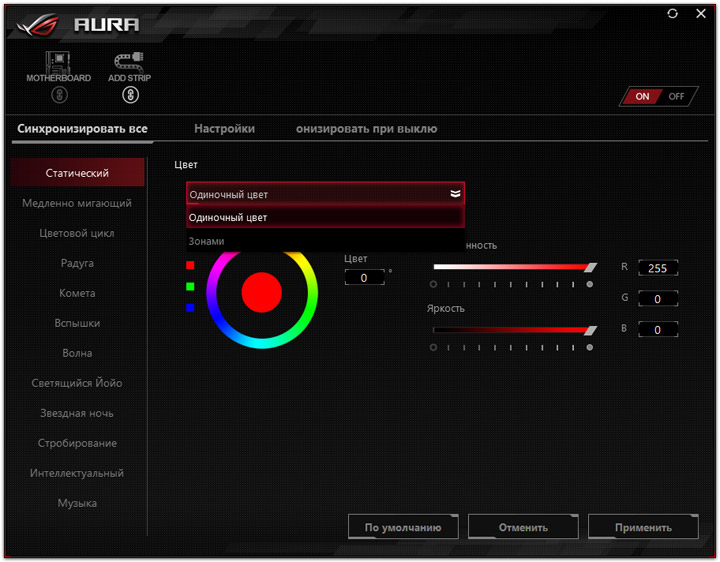Pick the blue color swatch
Screen dimensions: 720x562
(x=190, y=308)
